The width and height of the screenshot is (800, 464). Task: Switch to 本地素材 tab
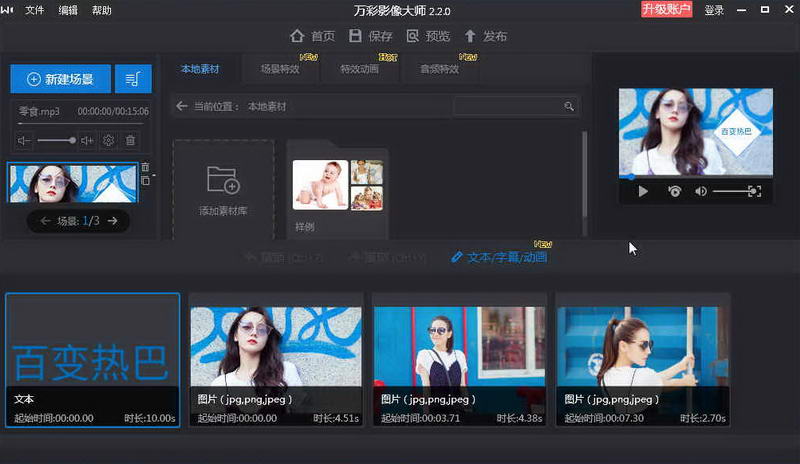point(200,69)
